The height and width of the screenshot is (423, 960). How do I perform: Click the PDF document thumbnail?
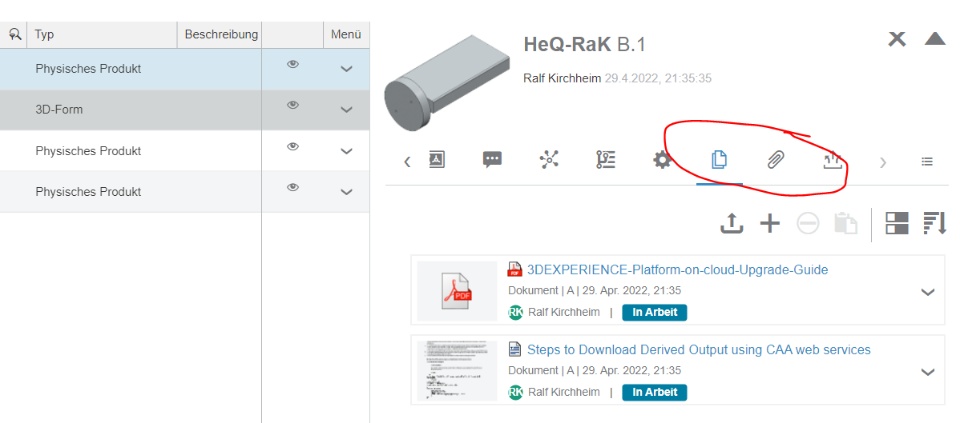click(457, 291)
